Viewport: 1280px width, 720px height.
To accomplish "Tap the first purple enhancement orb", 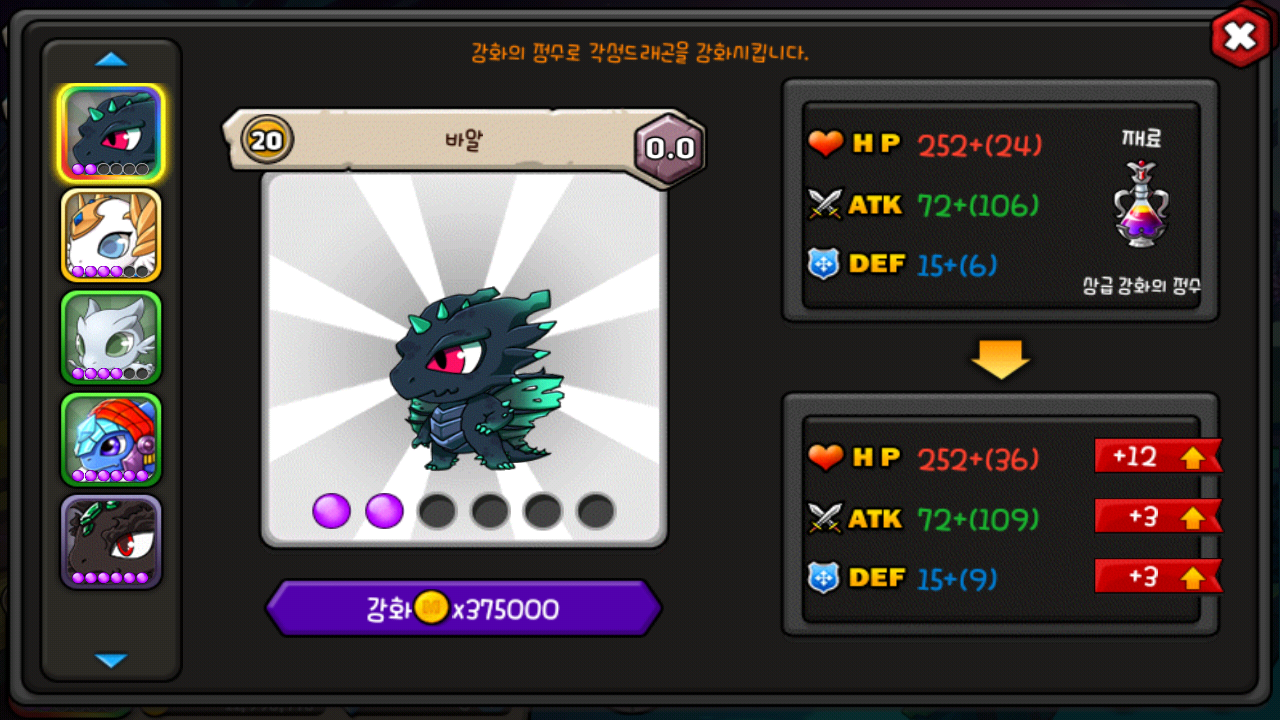I will [332, 511].
